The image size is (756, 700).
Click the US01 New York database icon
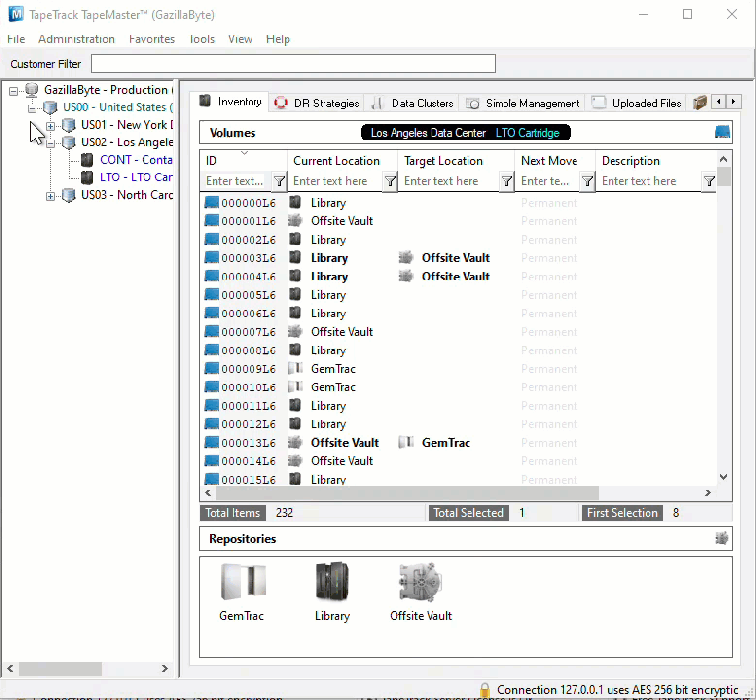pyautogui.click(x=69, y=125)
